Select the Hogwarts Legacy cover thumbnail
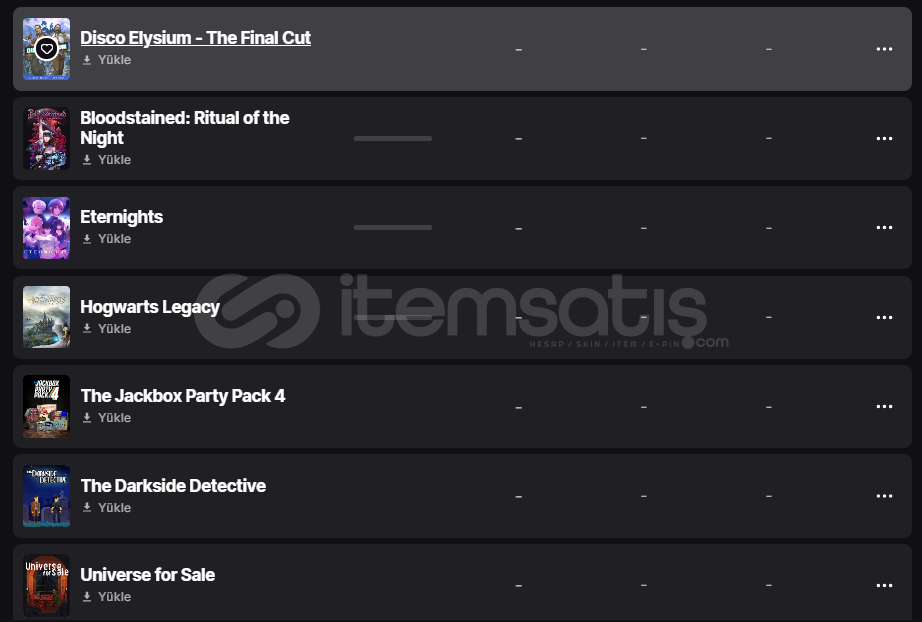The image size is (922, 622). coord(46,317)
